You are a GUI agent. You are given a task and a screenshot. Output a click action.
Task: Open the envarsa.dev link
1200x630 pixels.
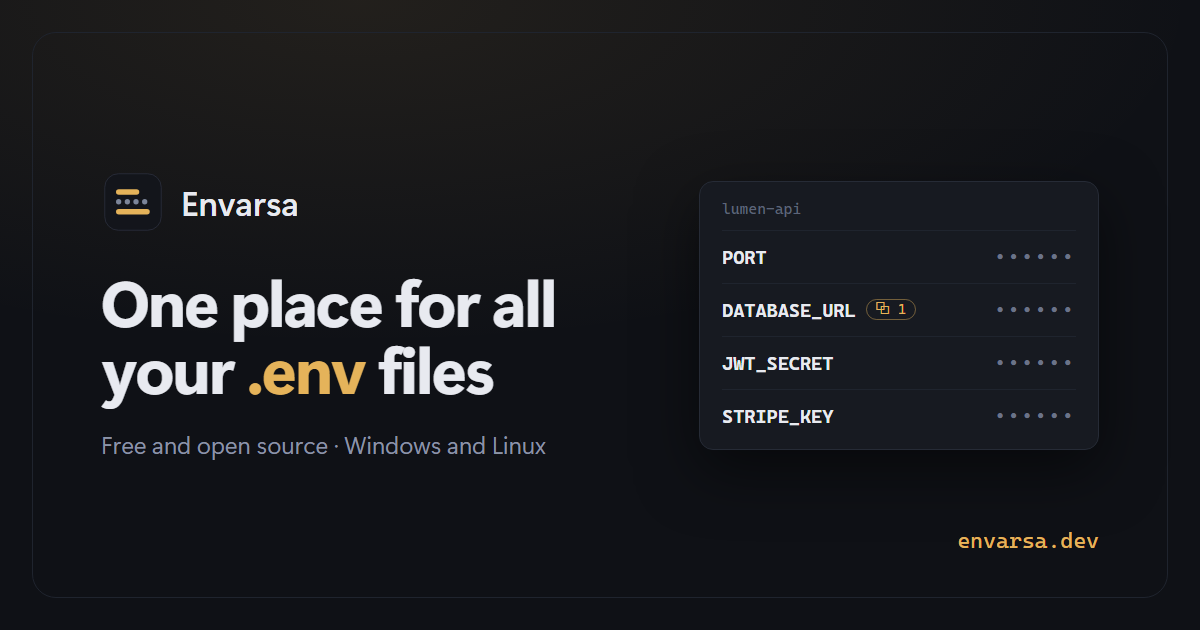coord(1028,541)
